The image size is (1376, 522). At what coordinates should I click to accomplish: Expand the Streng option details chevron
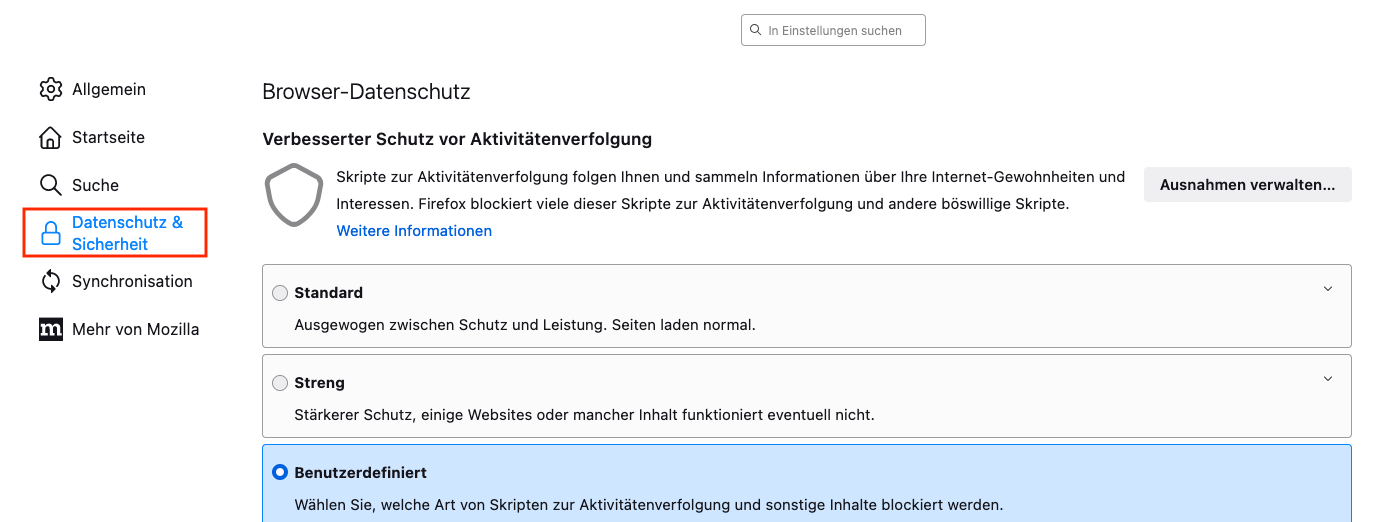pyautogui.click(x=1328, y=379)
